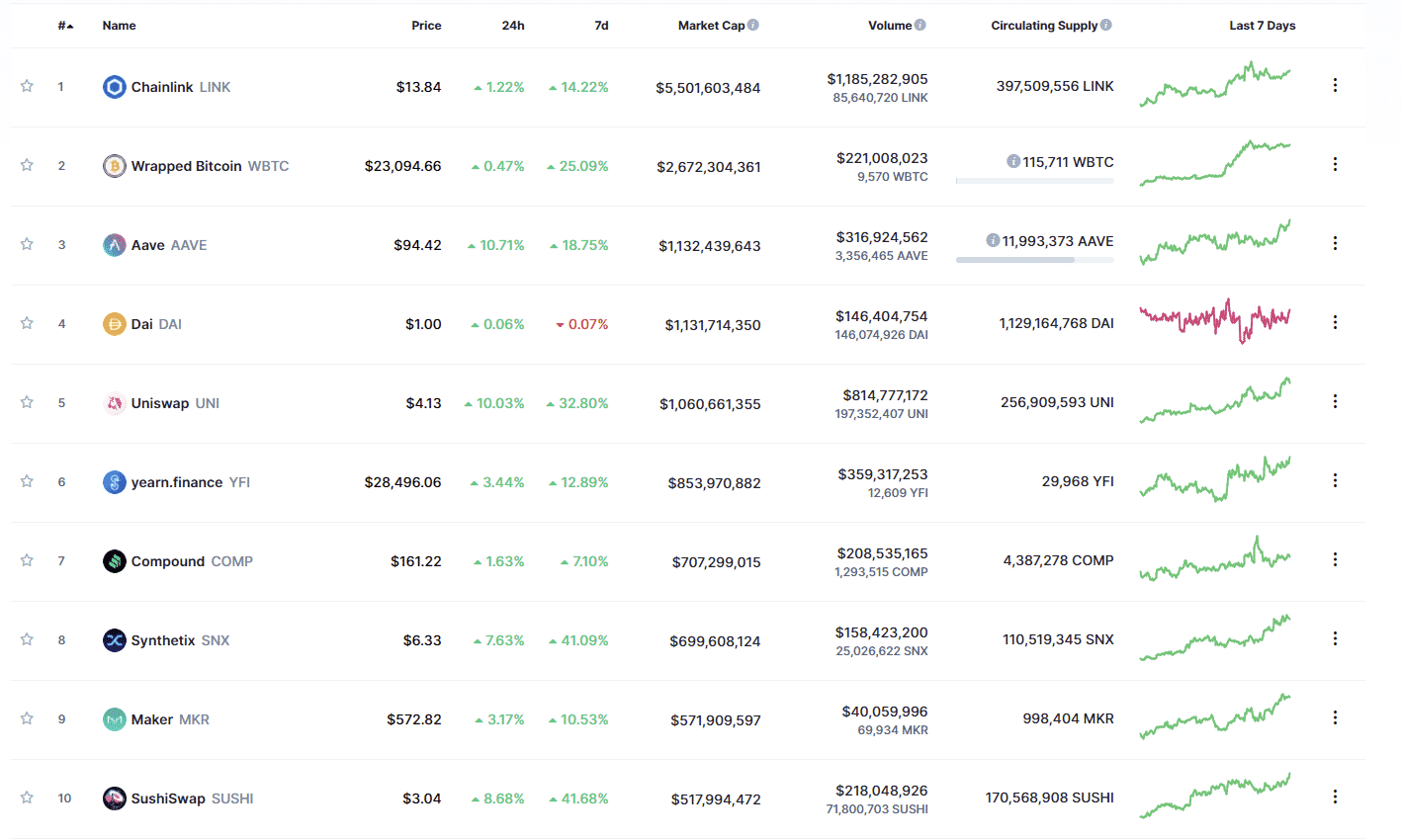The height and width of the screenshot is (840, 1401).
Task: Open Maker 7-day sparkline chart
Action: click(1215, 717)
